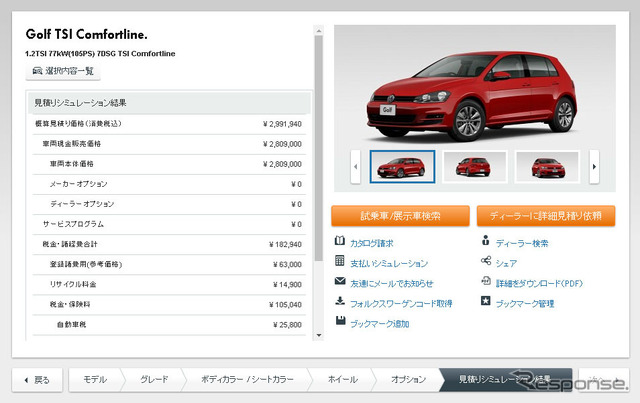Viewport: 640px width, 403px height.
Task: Click the catalog request book icon
Action: (x=340, y=240)
